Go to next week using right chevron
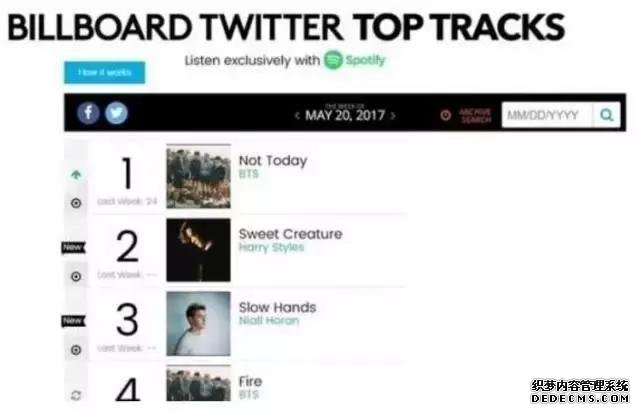 point(393,116)
